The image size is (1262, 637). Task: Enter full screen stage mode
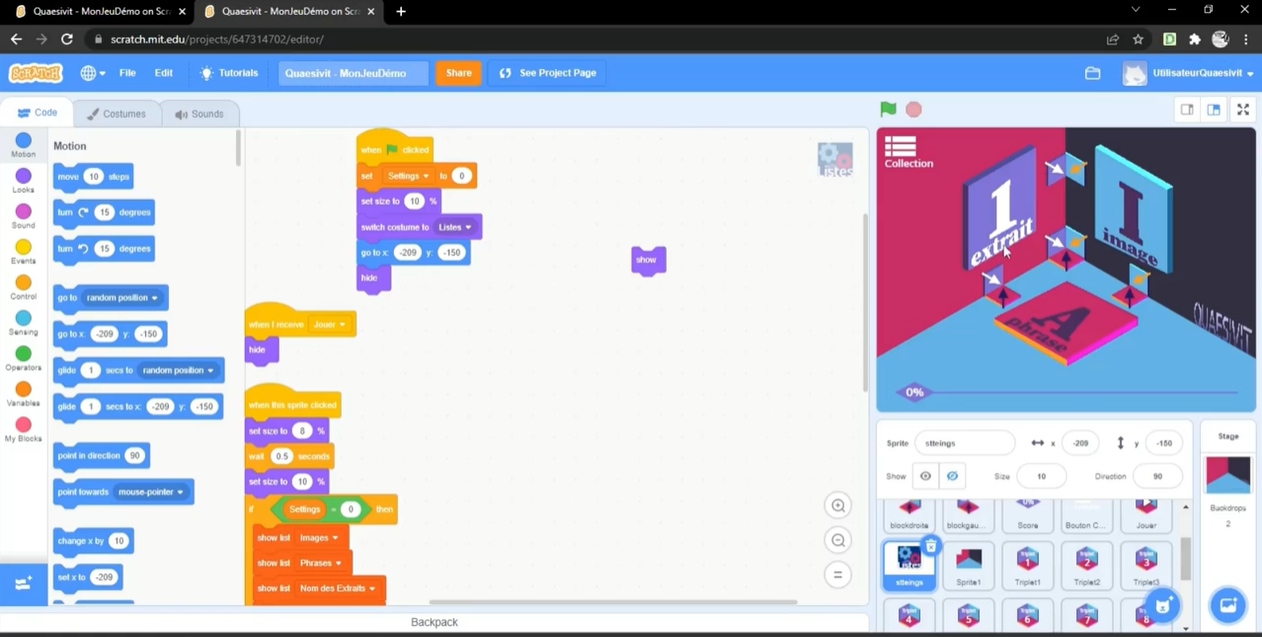tap(1243, 110)
